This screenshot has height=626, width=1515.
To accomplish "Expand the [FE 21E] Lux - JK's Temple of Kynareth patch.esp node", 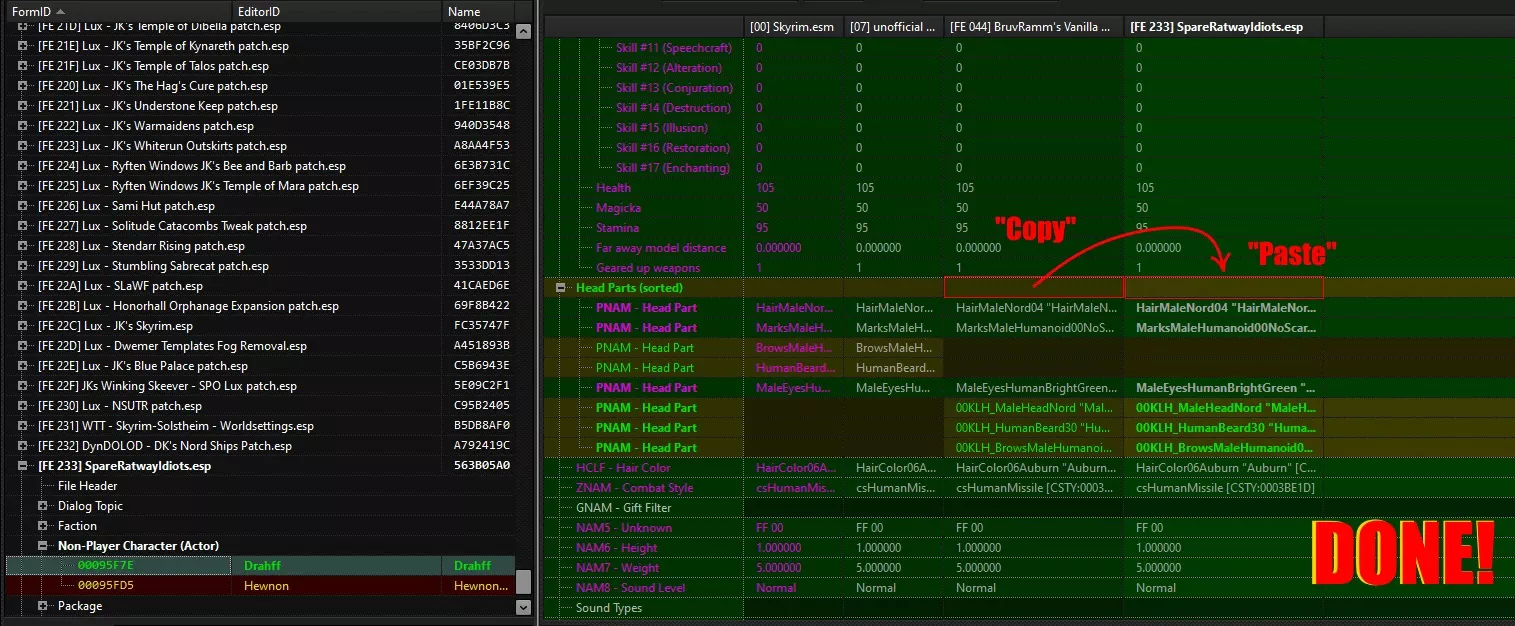I will (x=24, y=46).
